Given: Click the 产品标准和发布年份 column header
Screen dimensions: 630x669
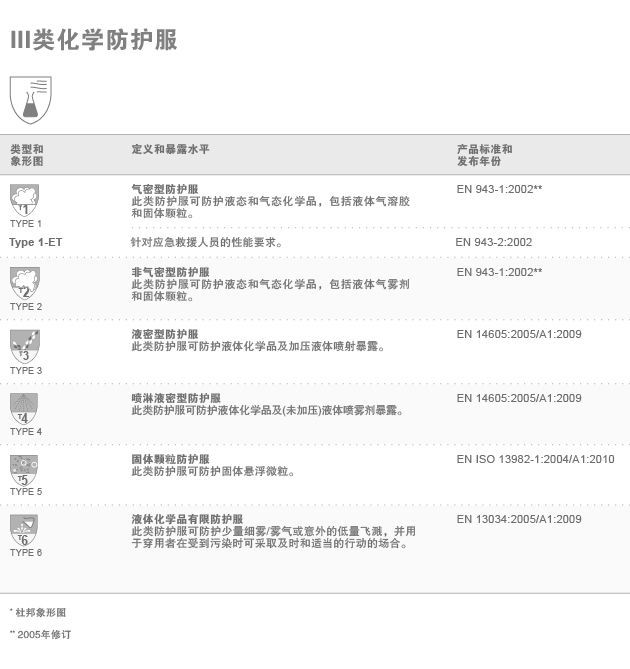Looking at the screenshot, I should point(484,155).
